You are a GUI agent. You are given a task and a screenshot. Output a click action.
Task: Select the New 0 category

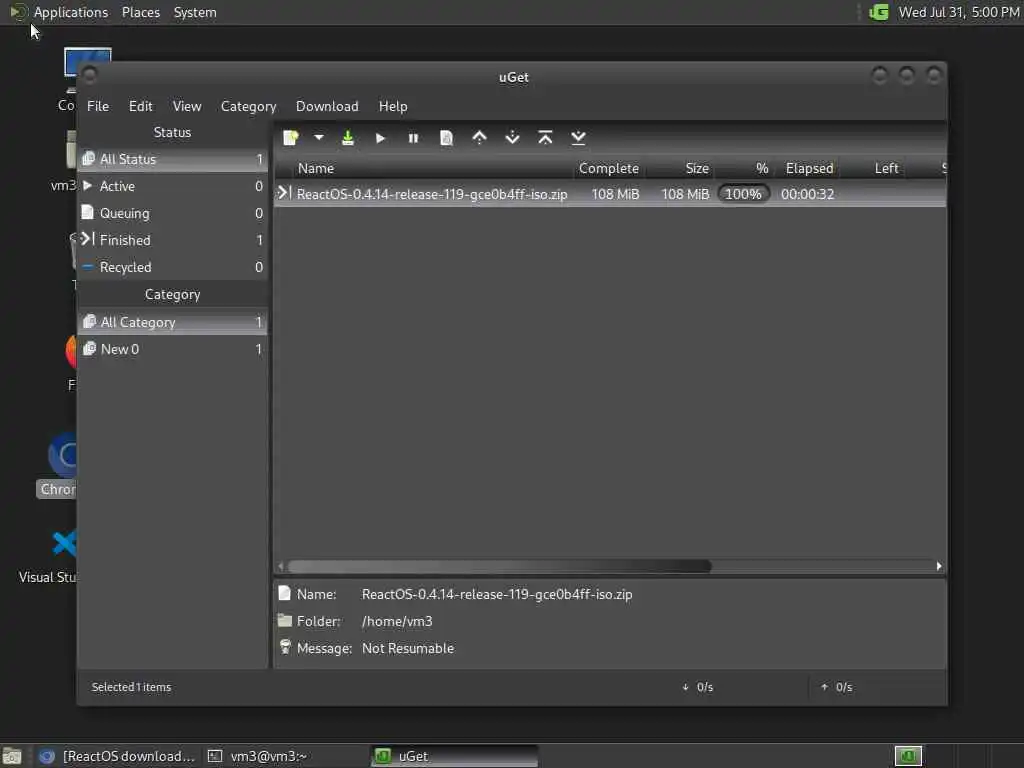tap(172, 349)
